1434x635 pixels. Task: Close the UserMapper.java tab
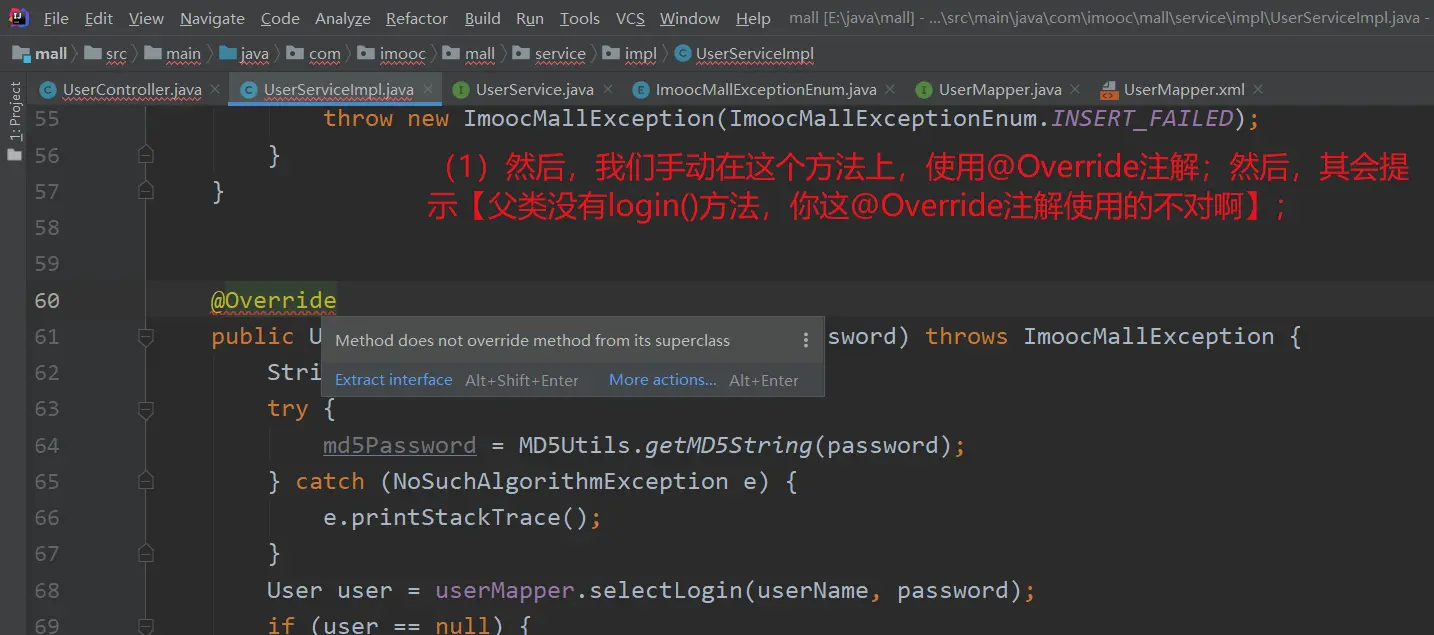[x=1075, y=89]
